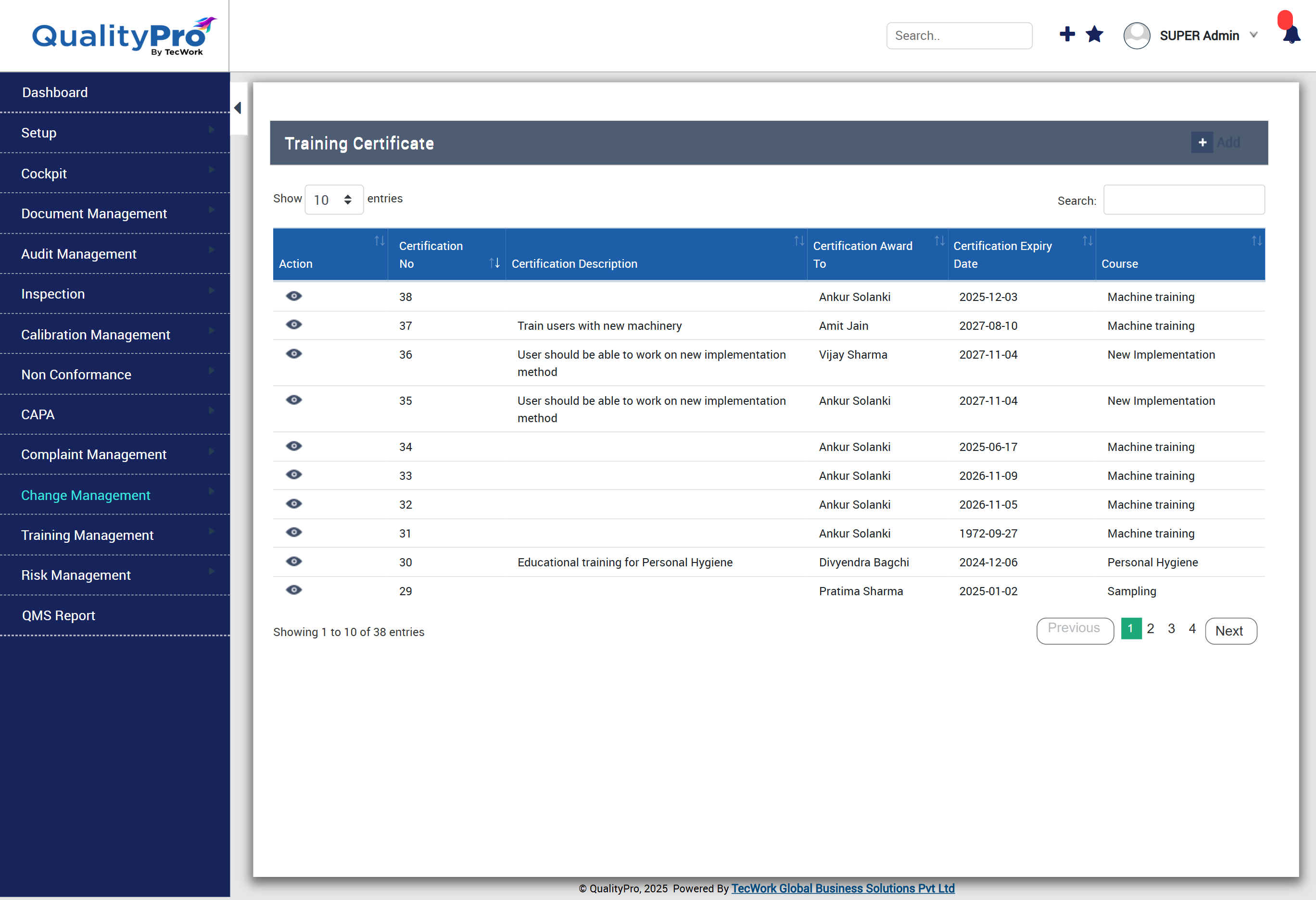1316x900 pixels.
Task: Click the user avatar icon
Action: point(1136,36)
